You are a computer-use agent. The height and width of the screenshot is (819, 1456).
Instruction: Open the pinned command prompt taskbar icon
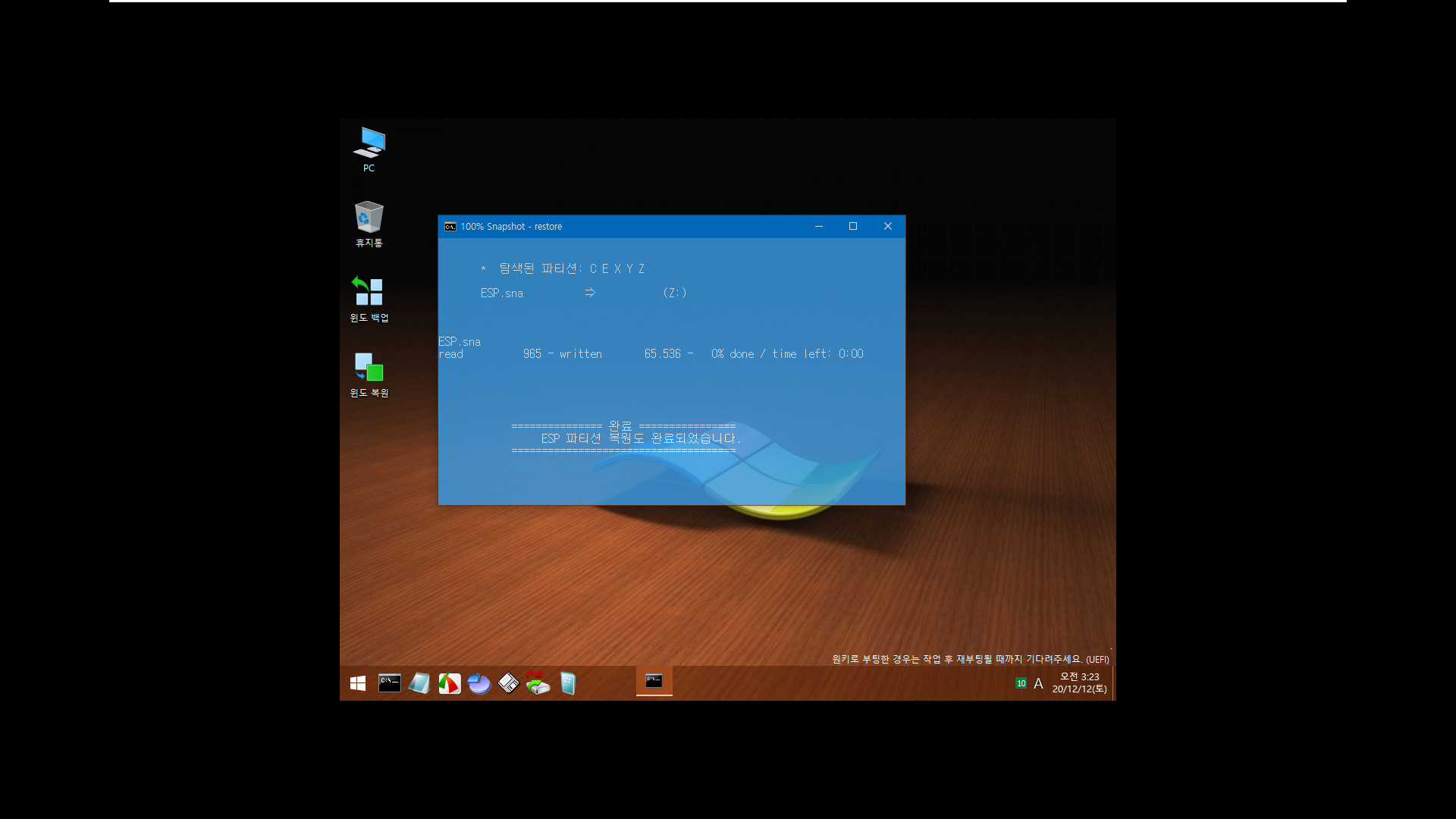coord(389,683)
